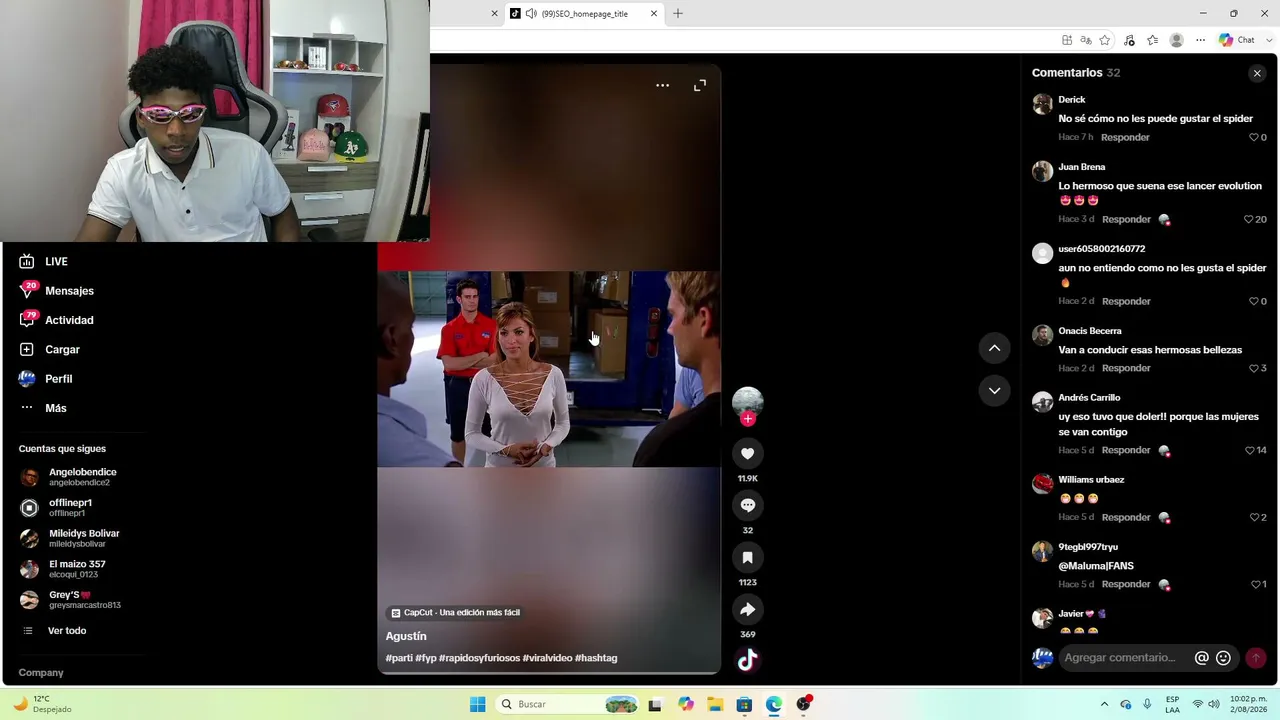1280x720 pixels.
Task: Open File Explorer from the taskbar
Action: click(715, 704)
